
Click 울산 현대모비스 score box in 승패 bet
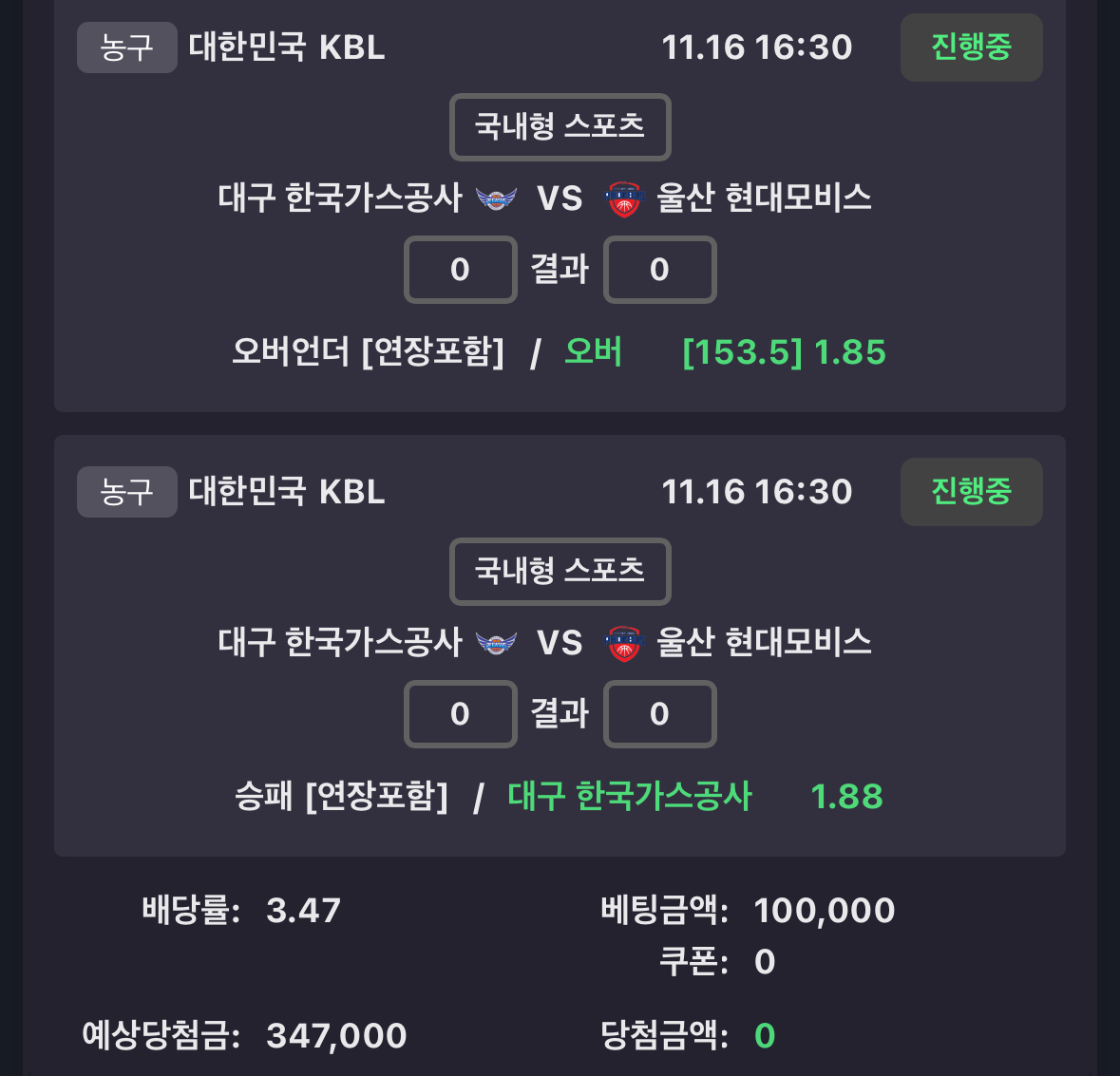(659, 714)
